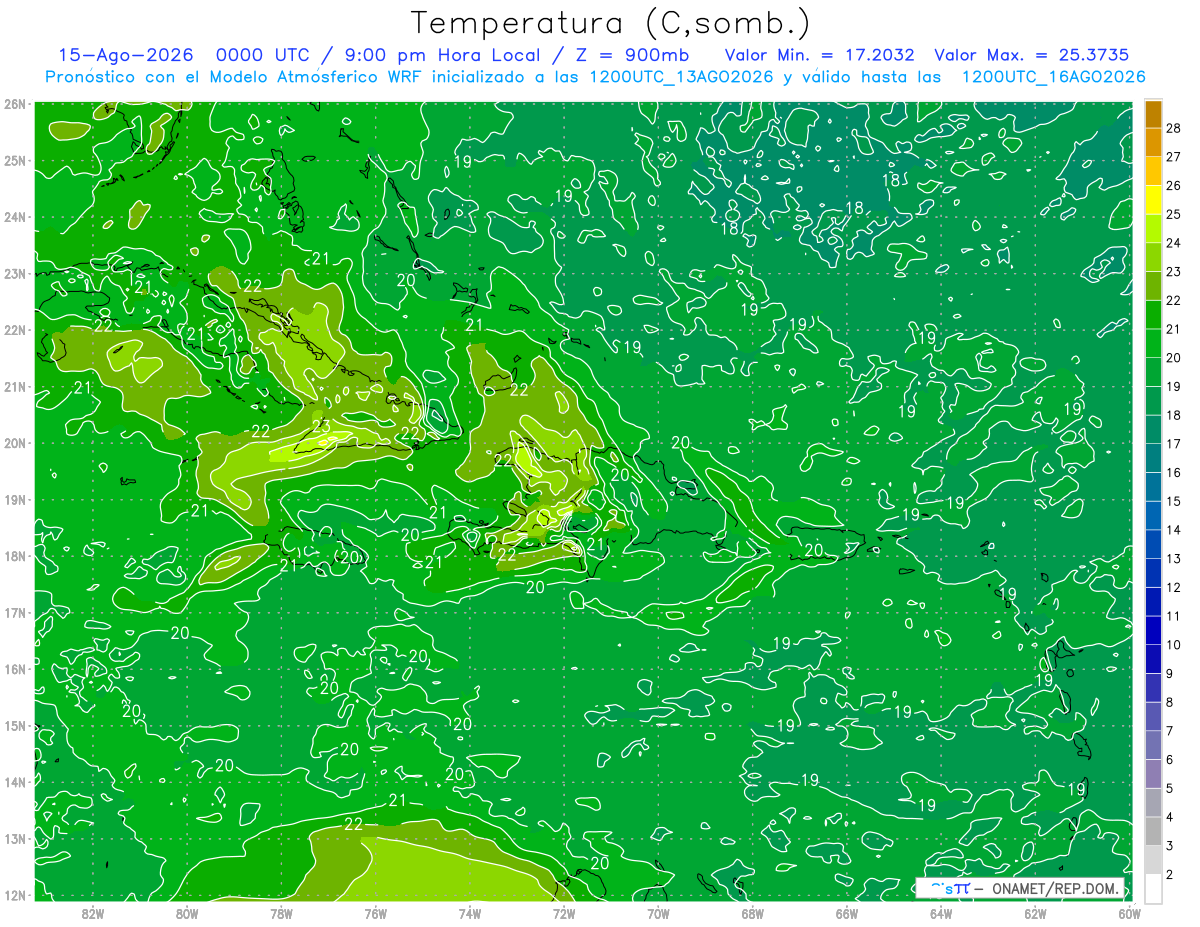Click the "70W" longitude axis label

[x=658, y=913]
